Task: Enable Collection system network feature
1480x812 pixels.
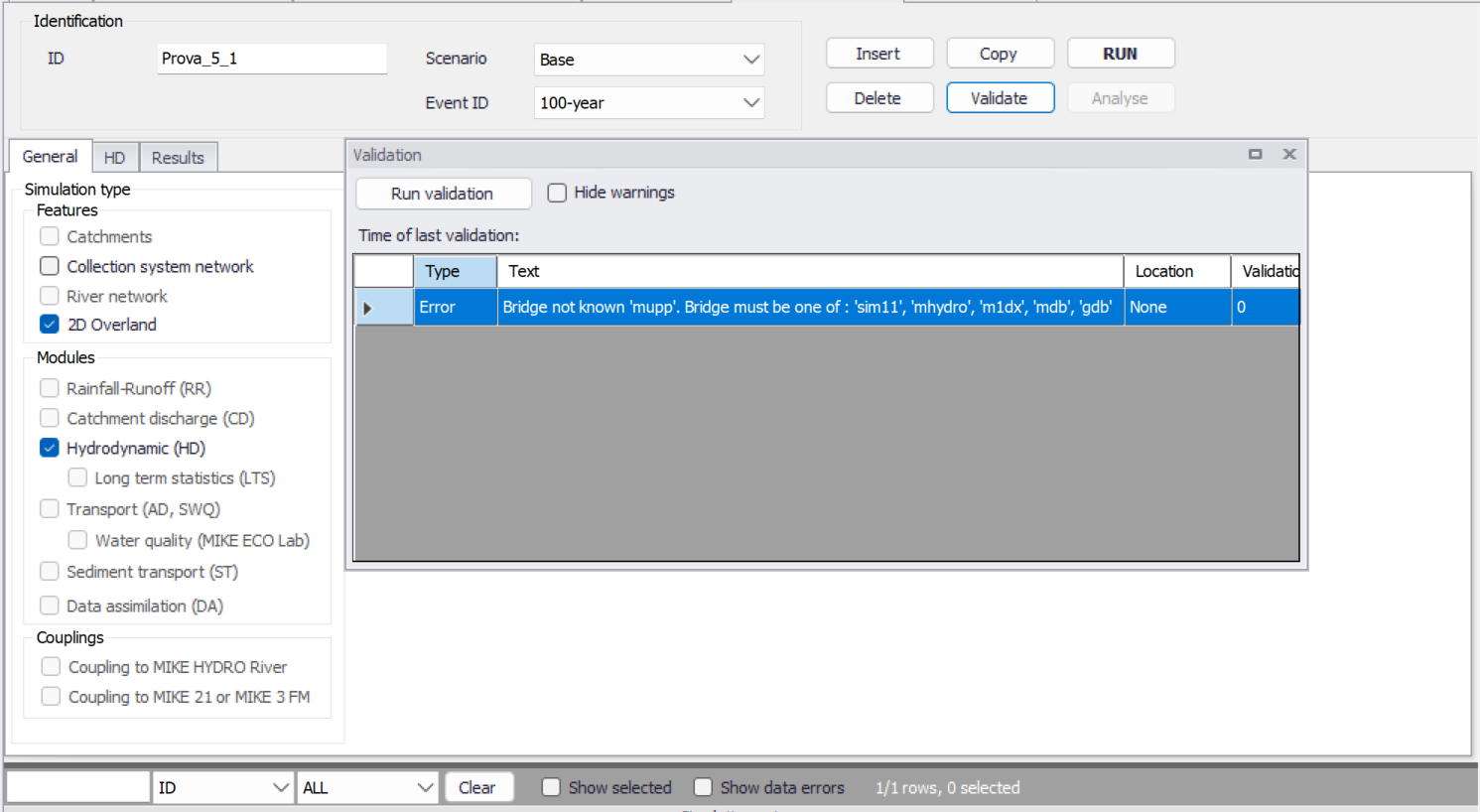Action: pyautogui.click(x=50, y=266)
